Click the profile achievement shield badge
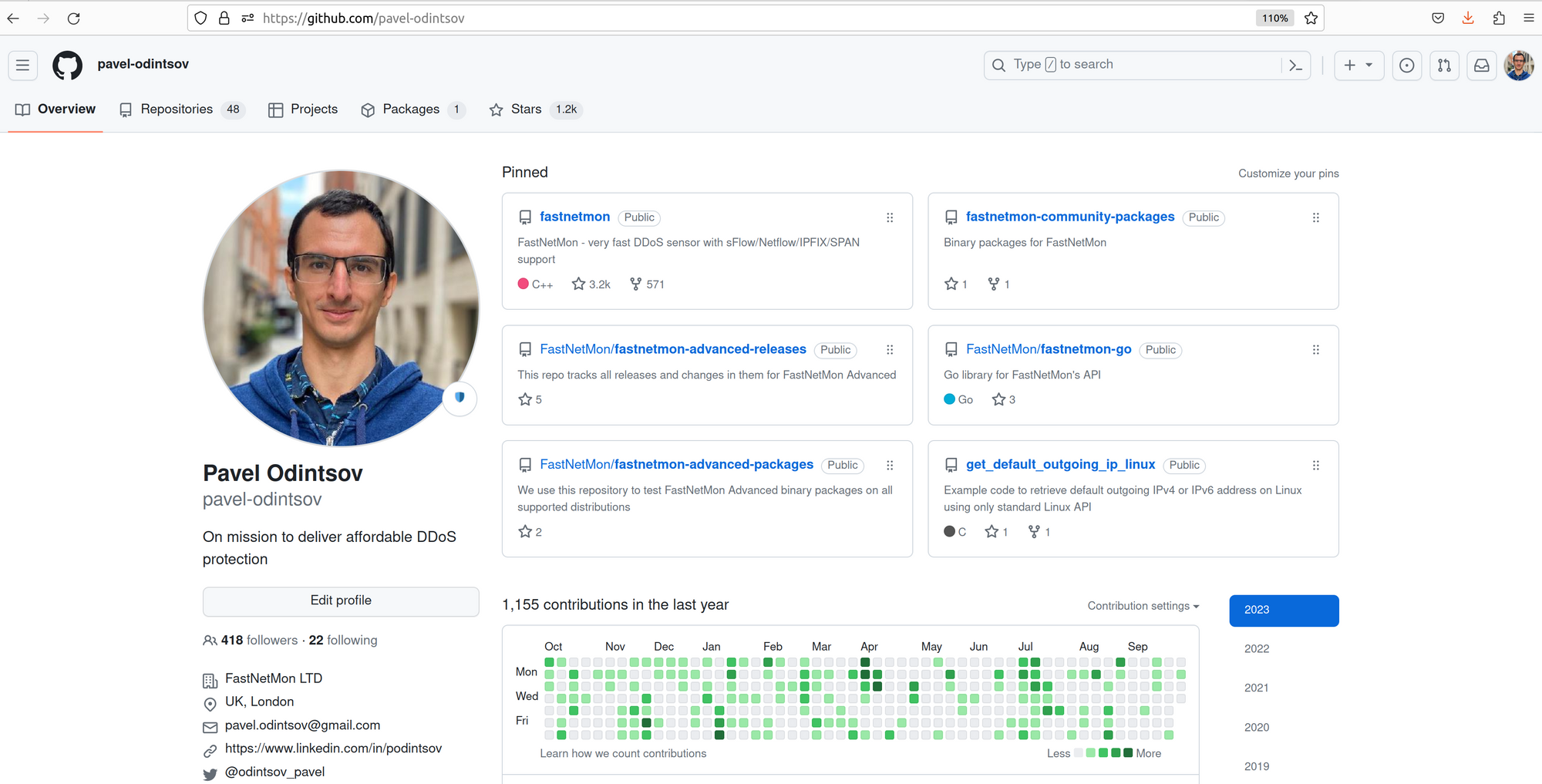Viewport: 1542px width, 784px height. [460, 399]
